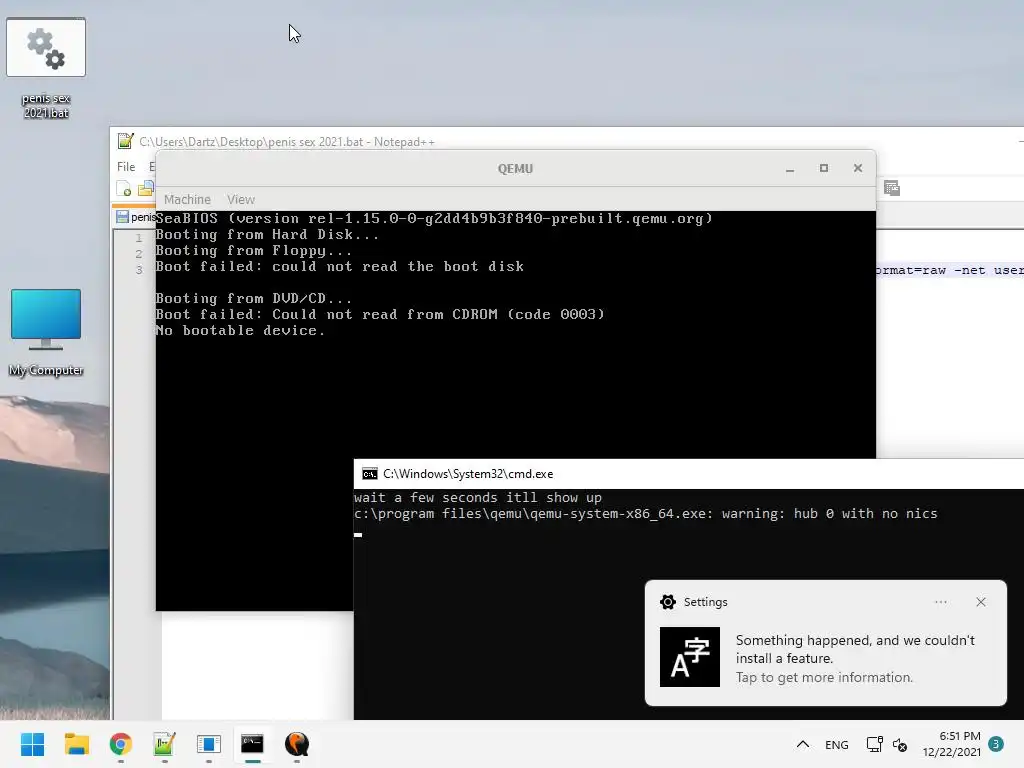Open network status tray icon
The height and width of the screenshot is (768, 1024).
tap(874, 744)
